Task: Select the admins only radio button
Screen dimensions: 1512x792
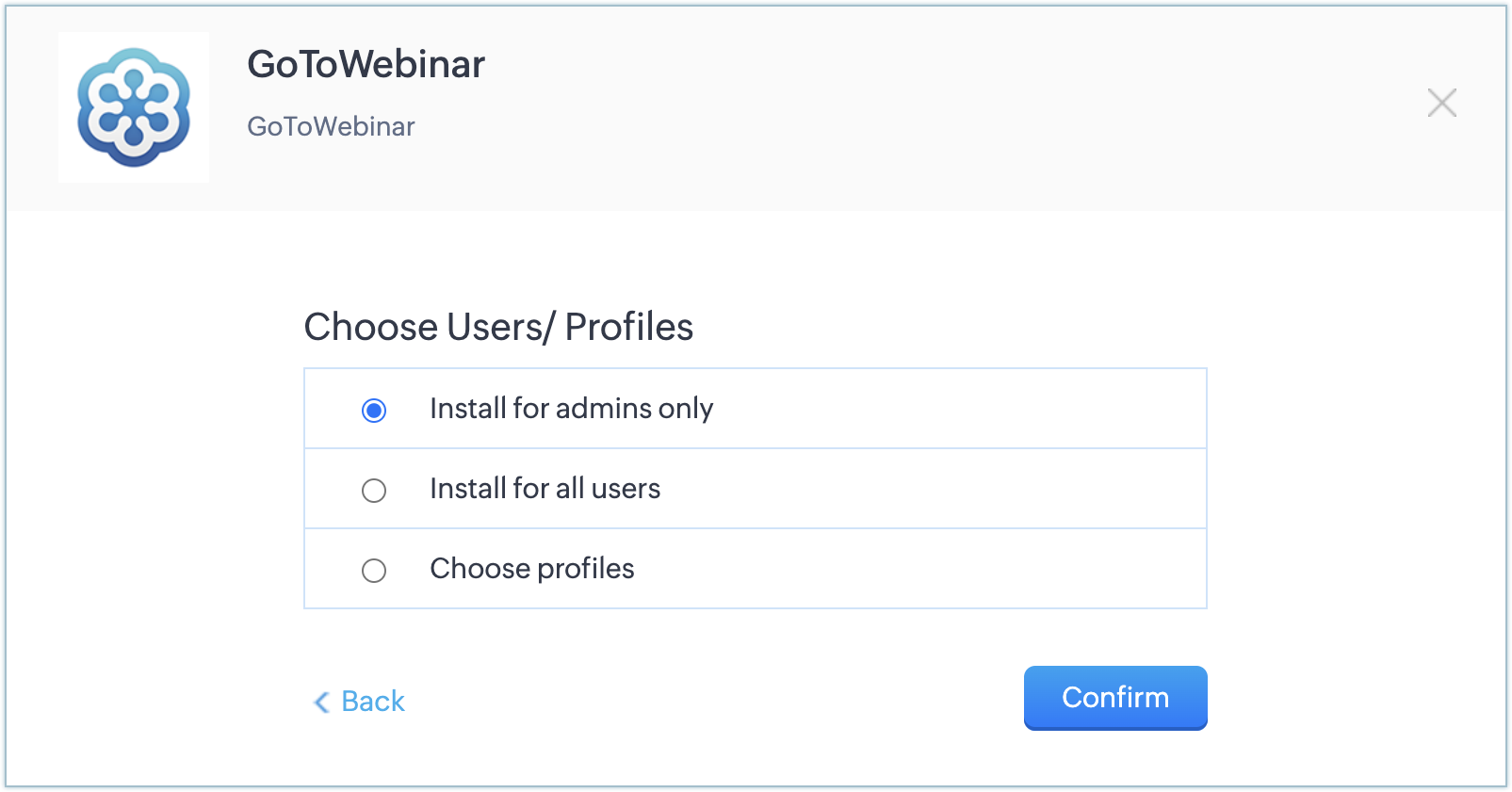Action: (374, 411)
